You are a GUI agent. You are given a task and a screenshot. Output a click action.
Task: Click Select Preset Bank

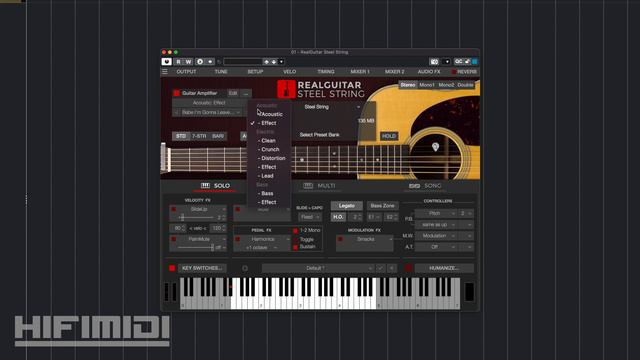tap(319, 135)
